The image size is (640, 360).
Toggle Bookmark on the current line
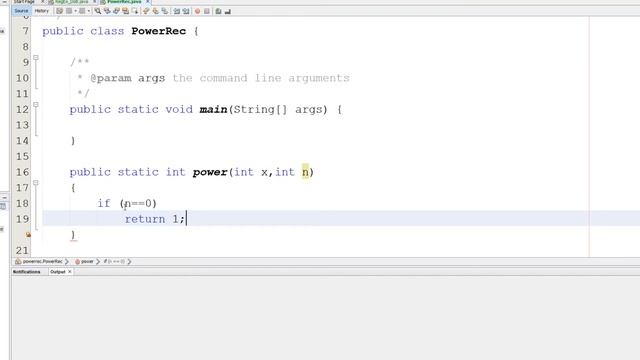tap(164, 11)
